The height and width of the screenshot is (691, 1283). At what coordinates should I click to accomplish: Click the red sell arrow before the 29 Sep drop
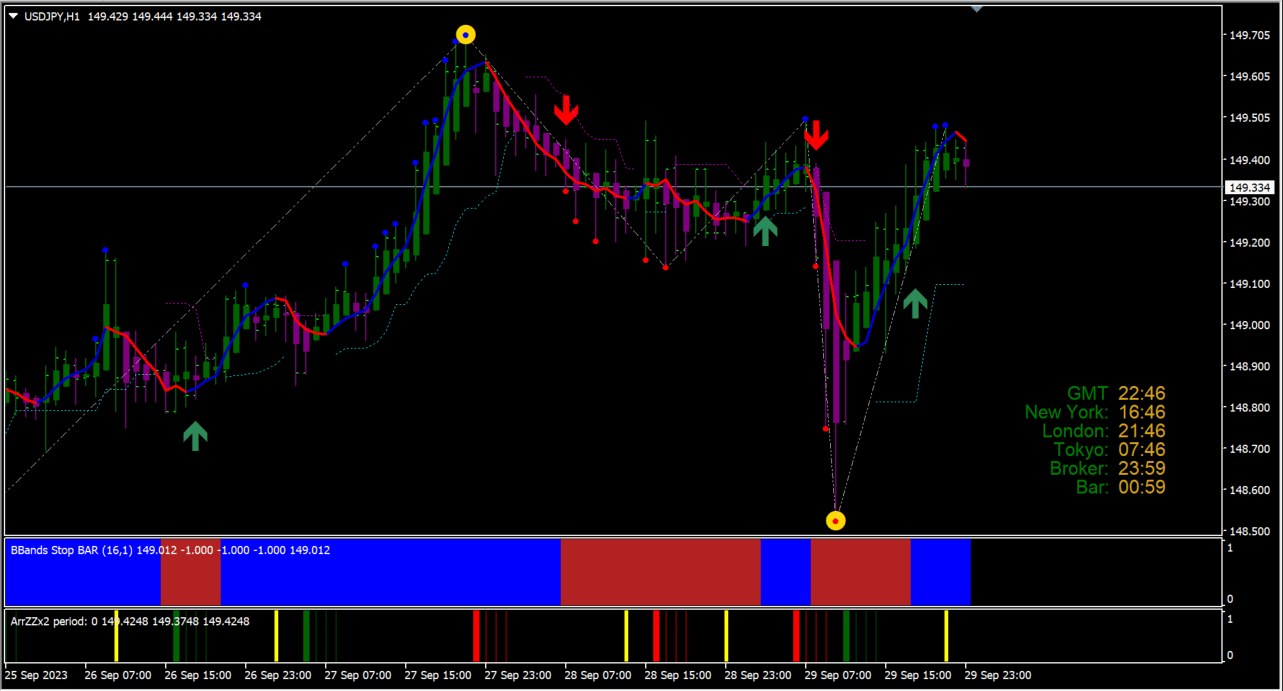(817, 135)
